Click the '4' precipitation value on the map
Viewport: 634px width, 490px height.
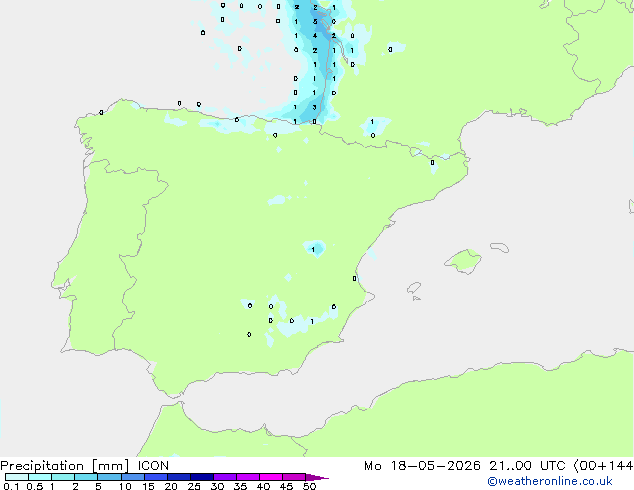click(315, 36)
